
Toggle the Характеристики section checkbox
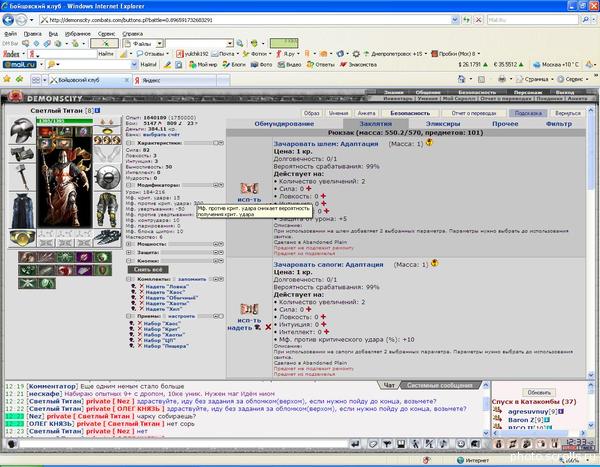pyautogui.click(x=129, y=143)
